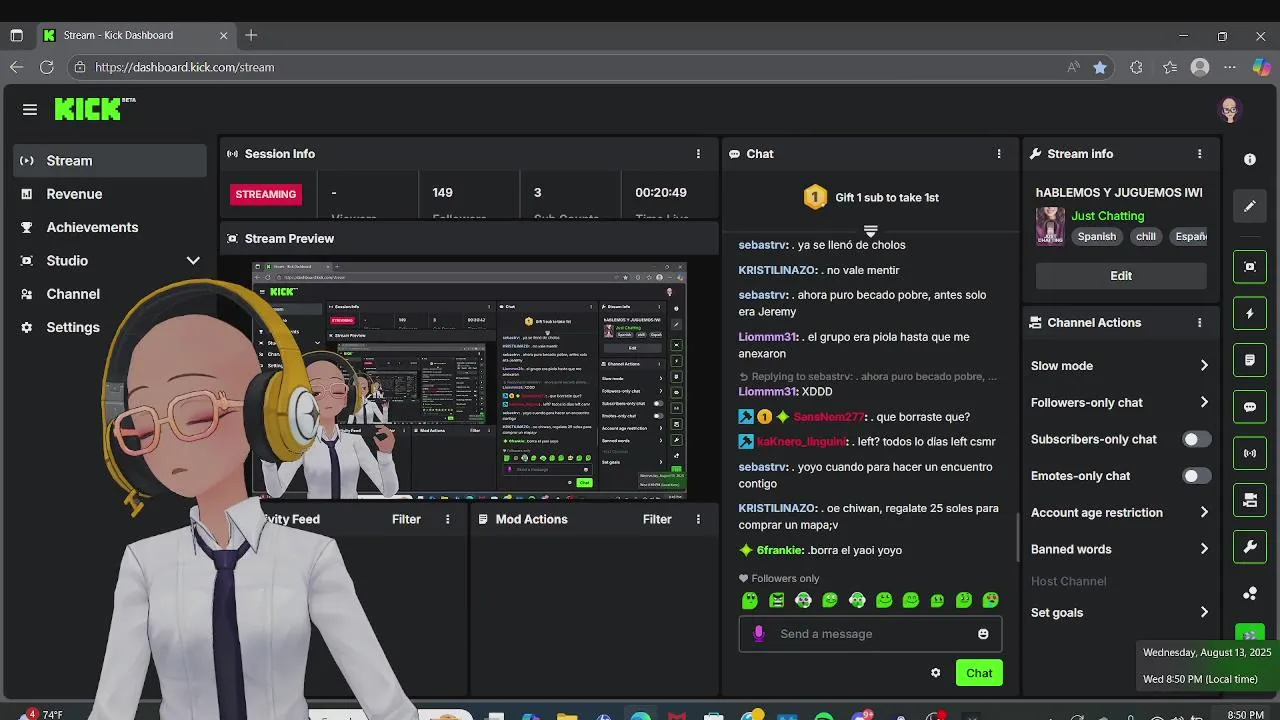
Task: Click the chat bubble widget icon in sidebar
Action: click(1250, 407)
